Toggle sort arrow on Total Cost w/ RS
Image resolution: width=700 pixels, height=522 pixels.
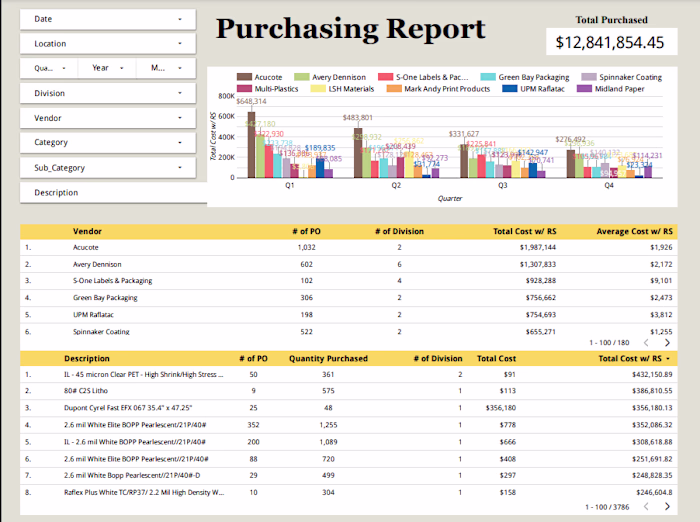coord(668,359)
